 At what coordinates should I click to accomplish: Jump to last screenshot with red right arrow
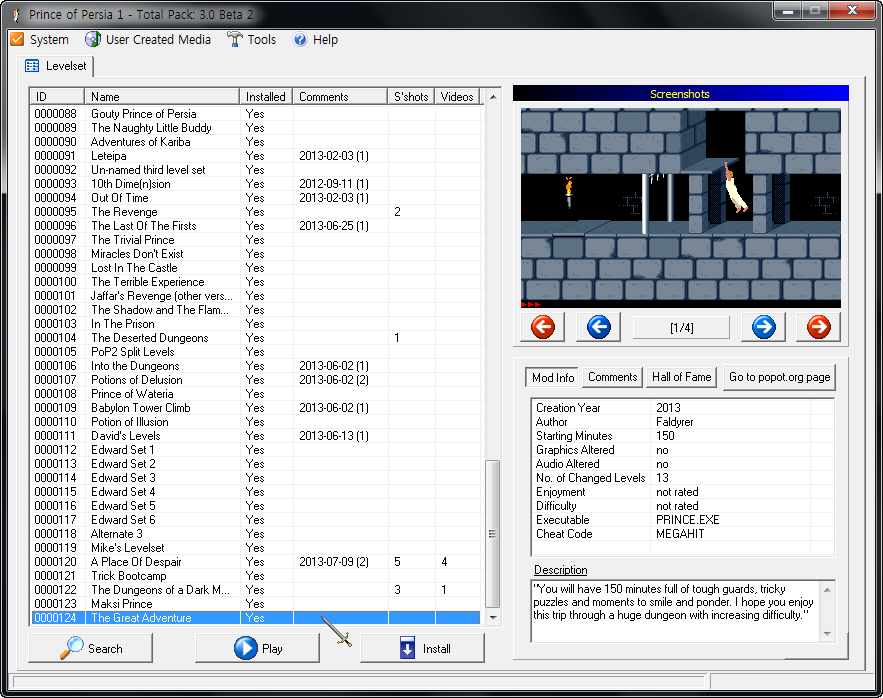[x=818, y=327]
